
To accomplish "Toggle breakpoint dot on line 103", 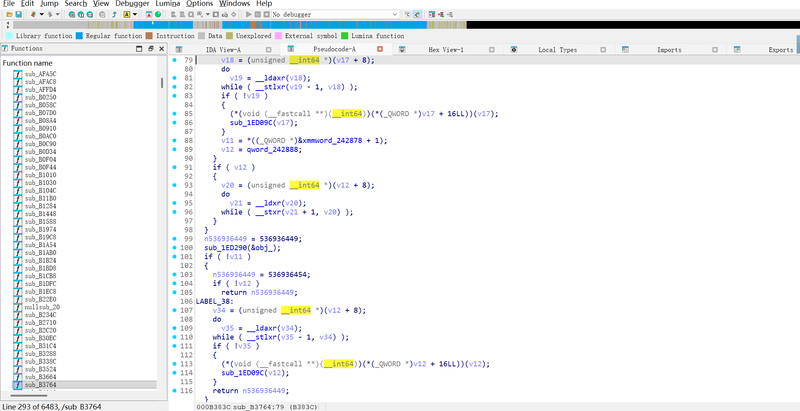I will [x=175, y=274].
